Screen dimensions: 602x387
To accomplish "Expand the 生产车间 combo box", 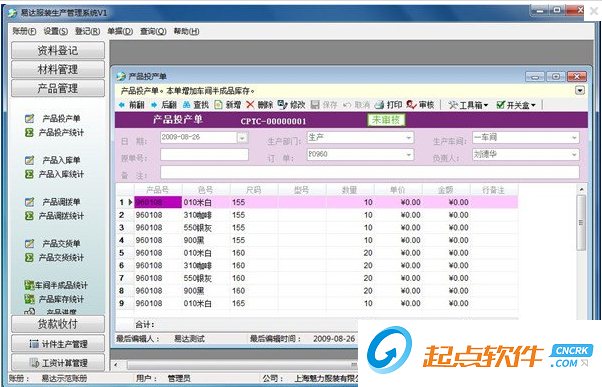I will tap(574, 137).
